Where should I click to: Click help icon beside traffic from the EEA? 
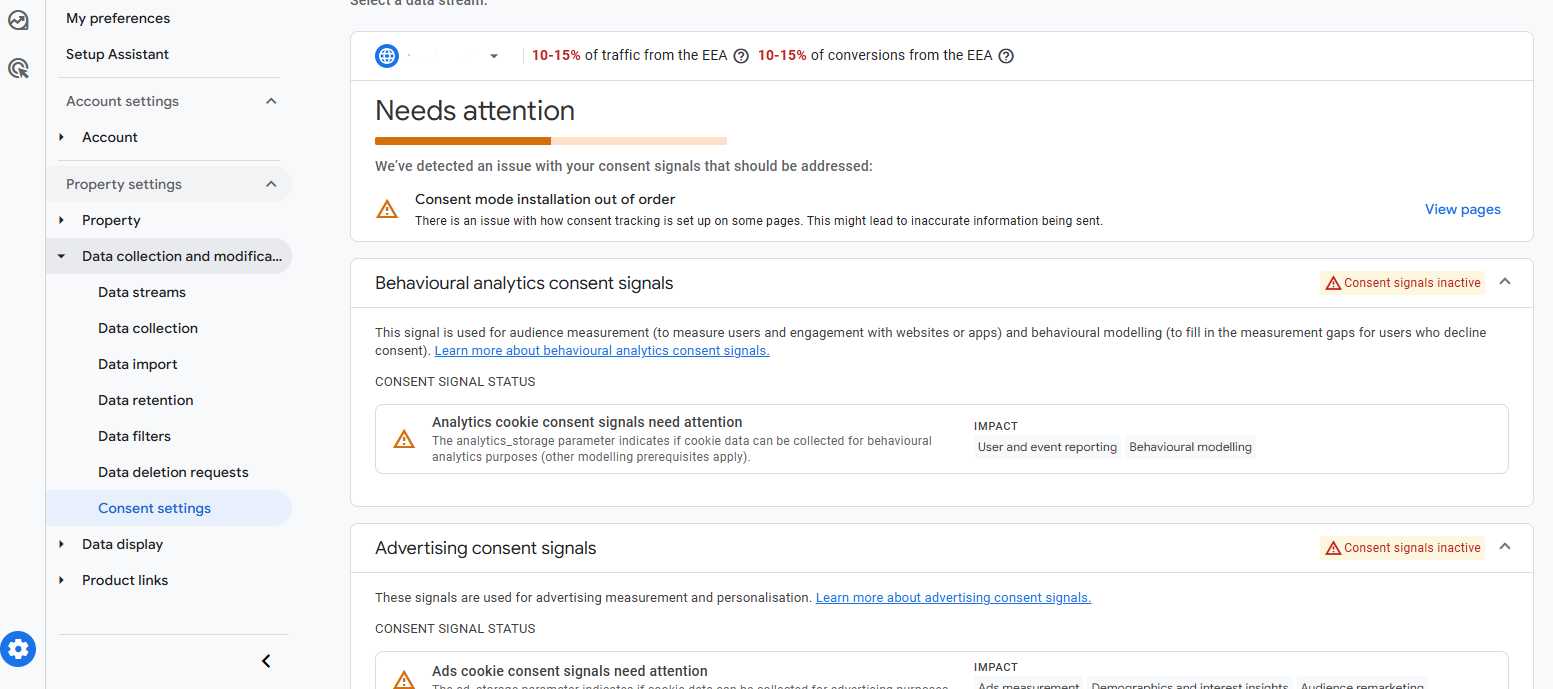[x=741, y=56]
